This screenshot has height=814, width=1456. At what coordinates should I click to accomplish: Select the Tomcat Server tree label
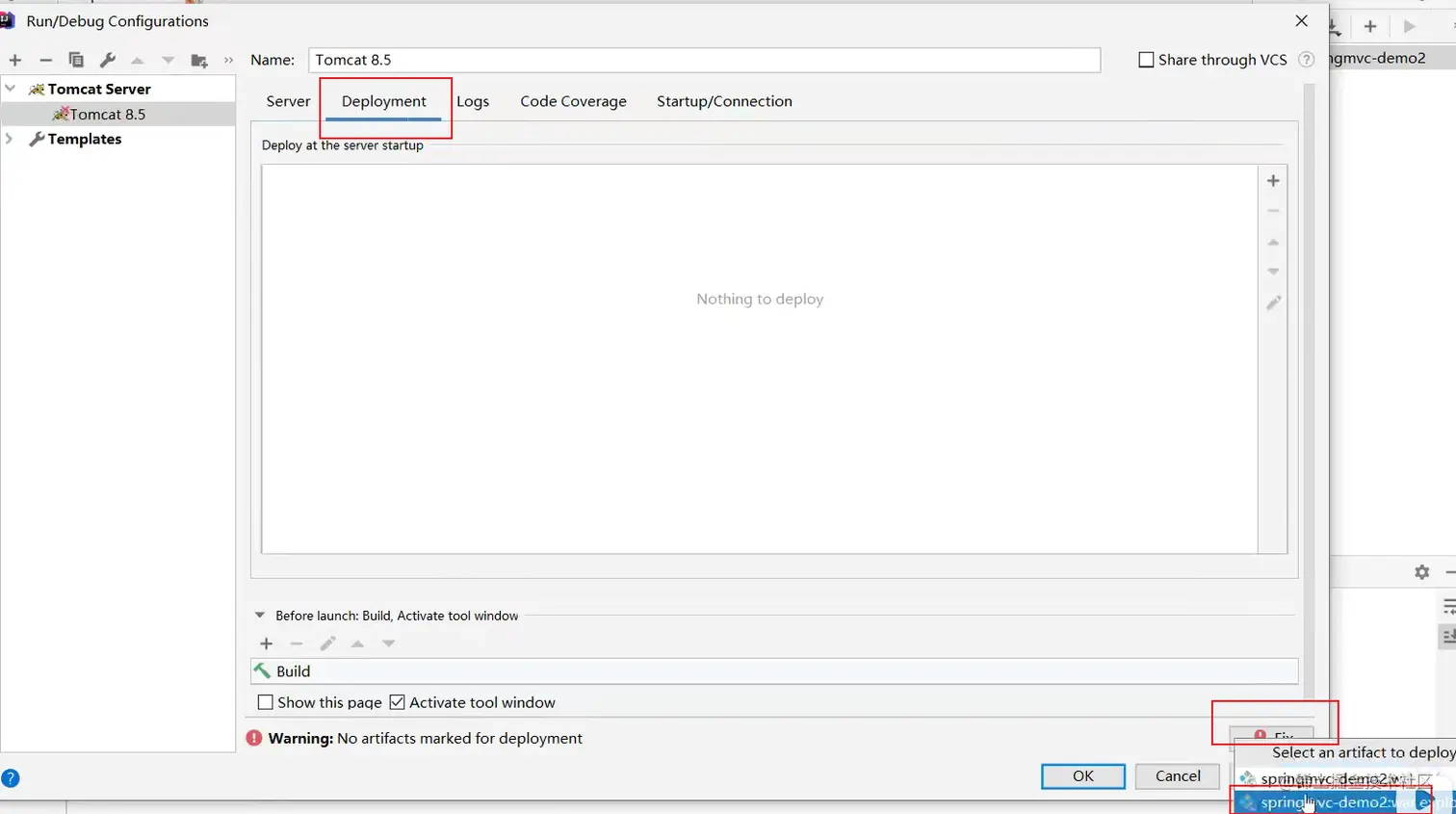pyautogui.click(x=99, y=89)
